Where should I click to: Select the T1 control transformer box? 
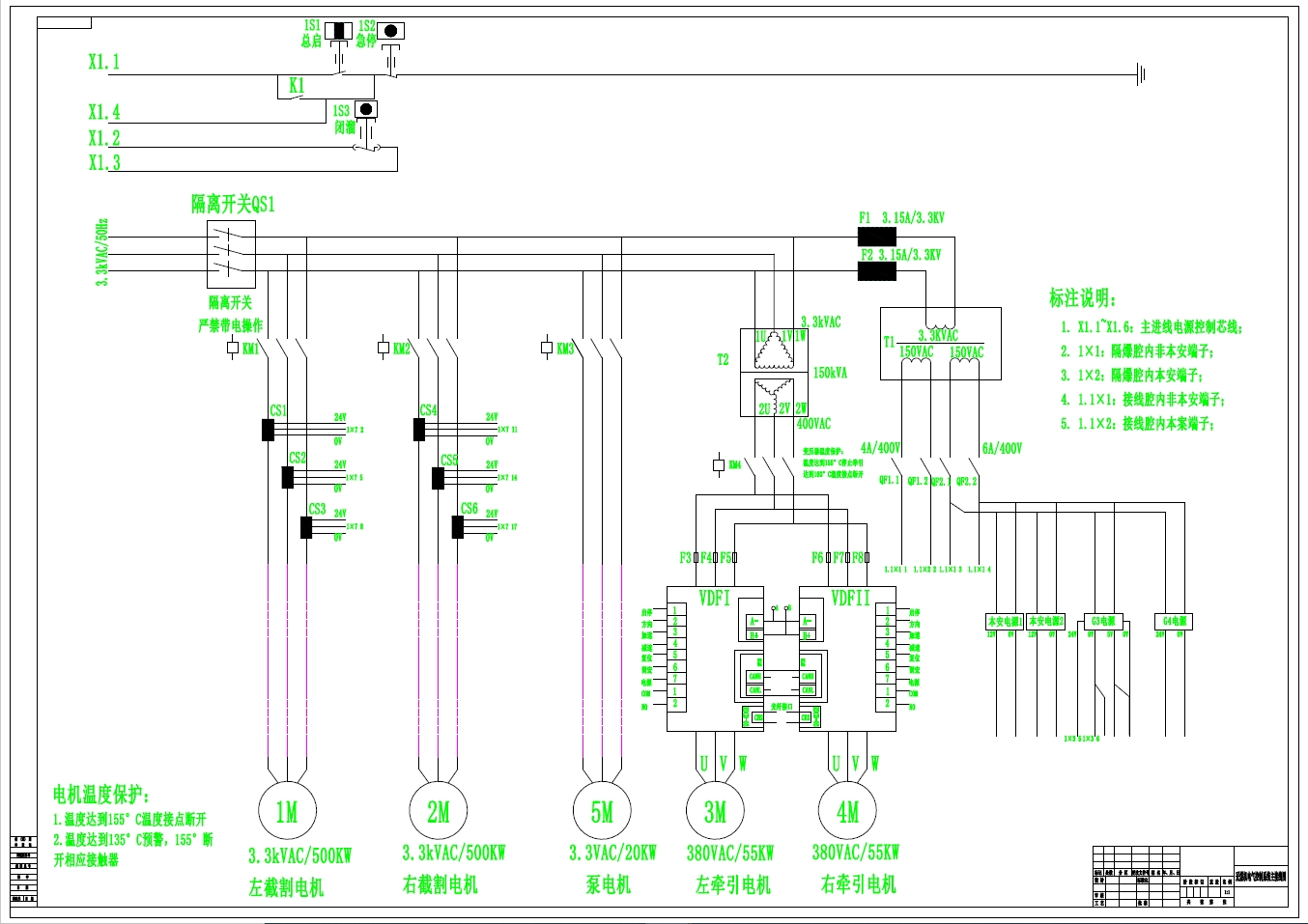tap(940, 343)
